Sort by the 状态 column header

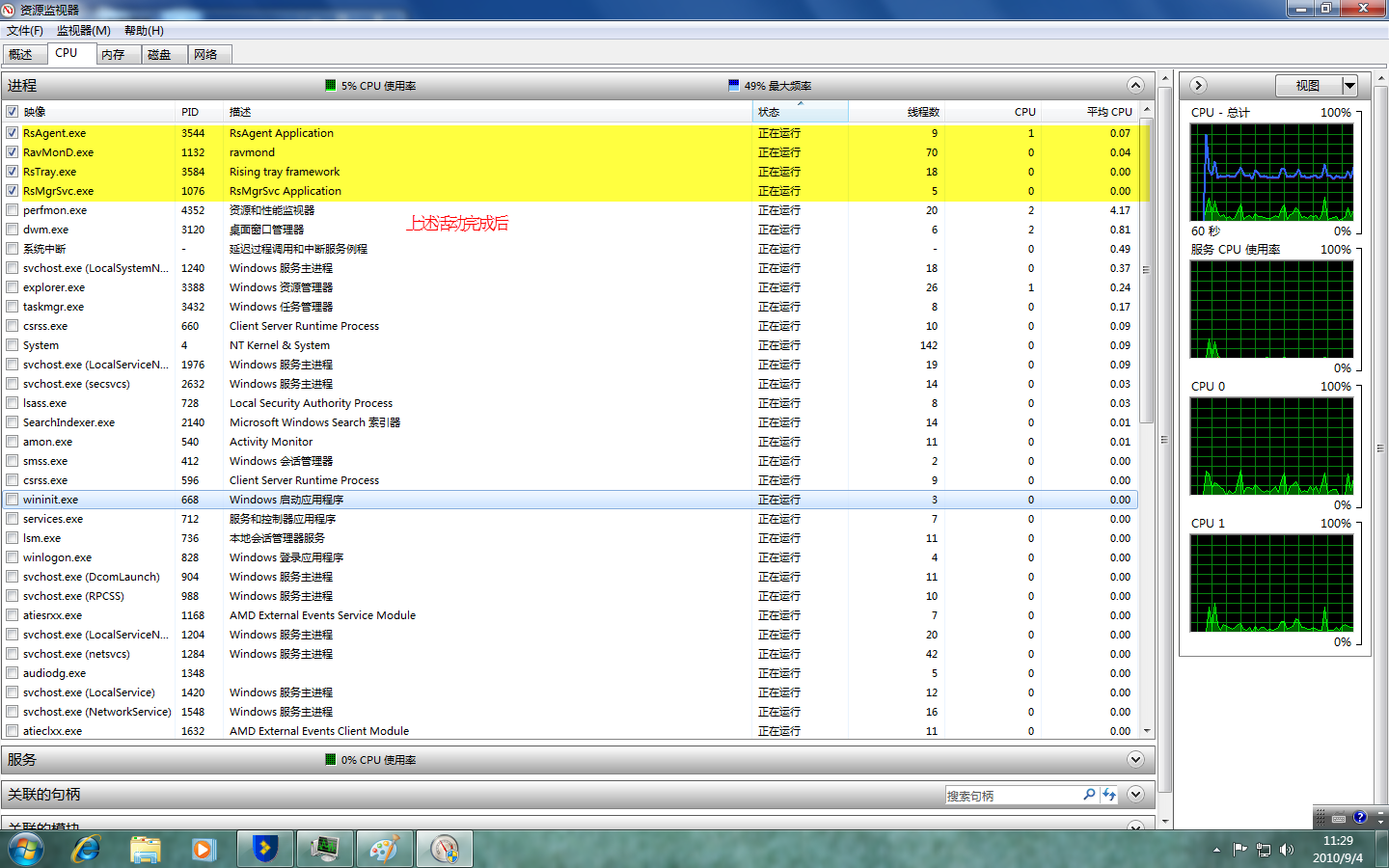point(800,112)
